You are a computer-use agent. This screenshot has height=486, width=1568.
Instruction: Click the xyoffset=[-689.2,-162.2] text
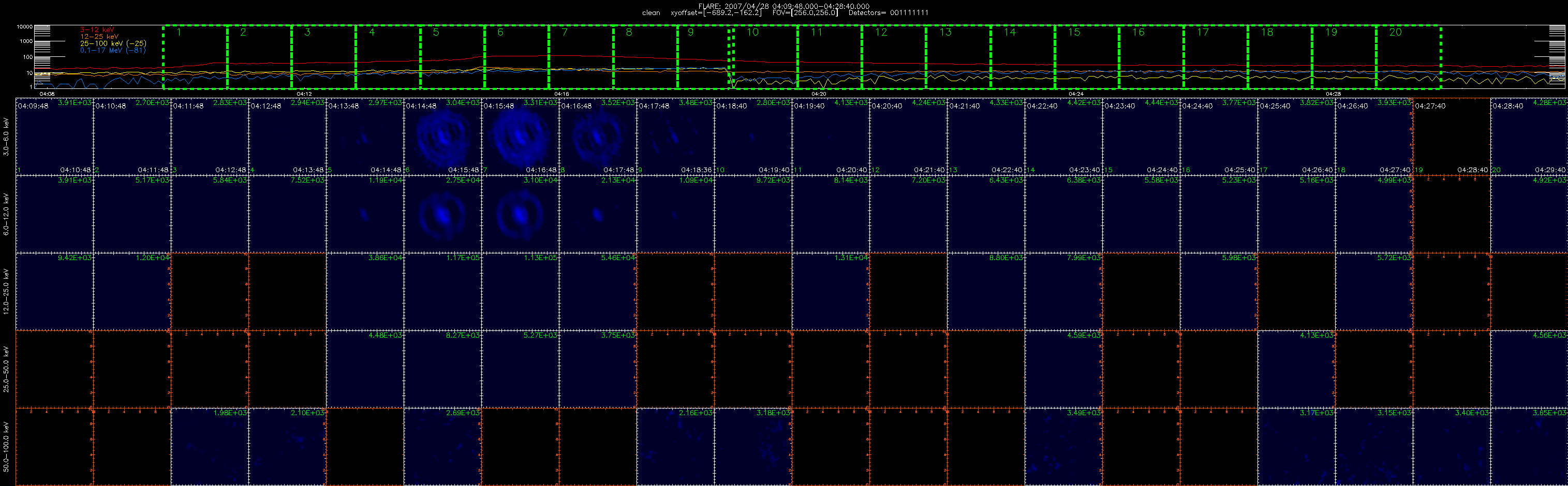(716, 13)
